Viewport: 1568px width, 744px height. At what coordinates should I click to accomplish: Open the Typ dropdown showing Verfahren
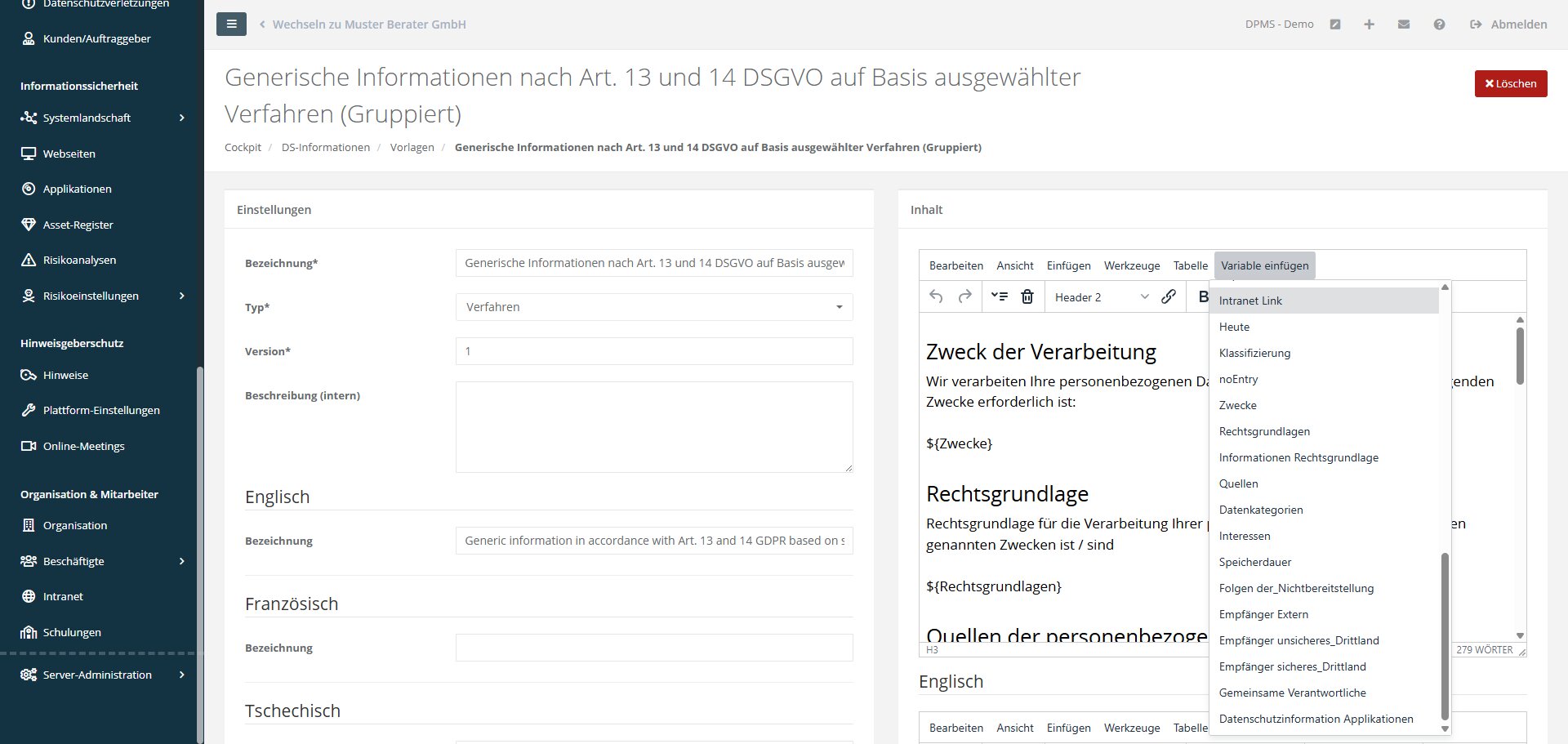653,307
